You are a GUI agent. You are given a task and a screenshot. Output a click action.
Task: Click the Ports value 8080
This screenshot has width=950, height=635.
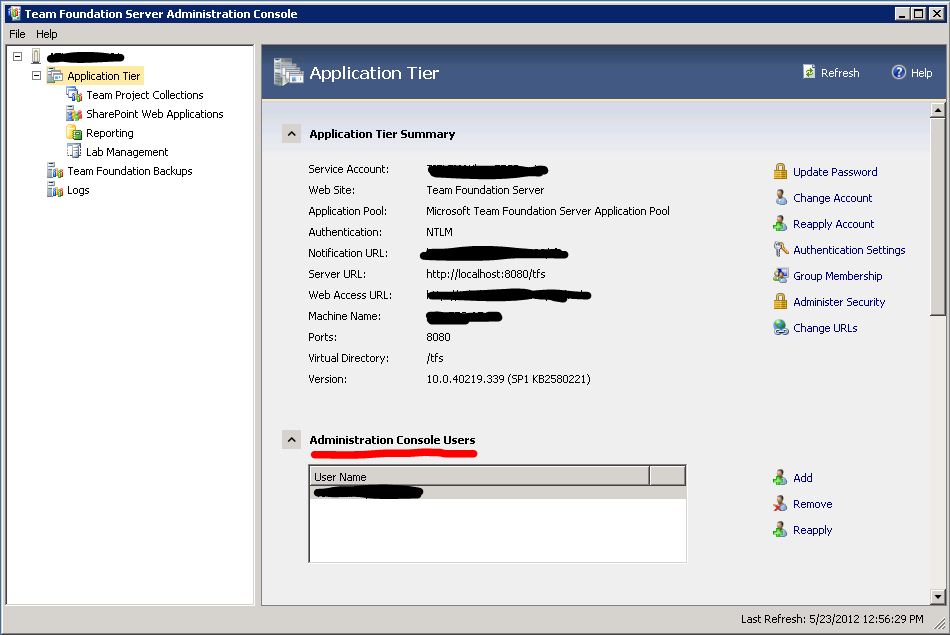click(438, 337)
